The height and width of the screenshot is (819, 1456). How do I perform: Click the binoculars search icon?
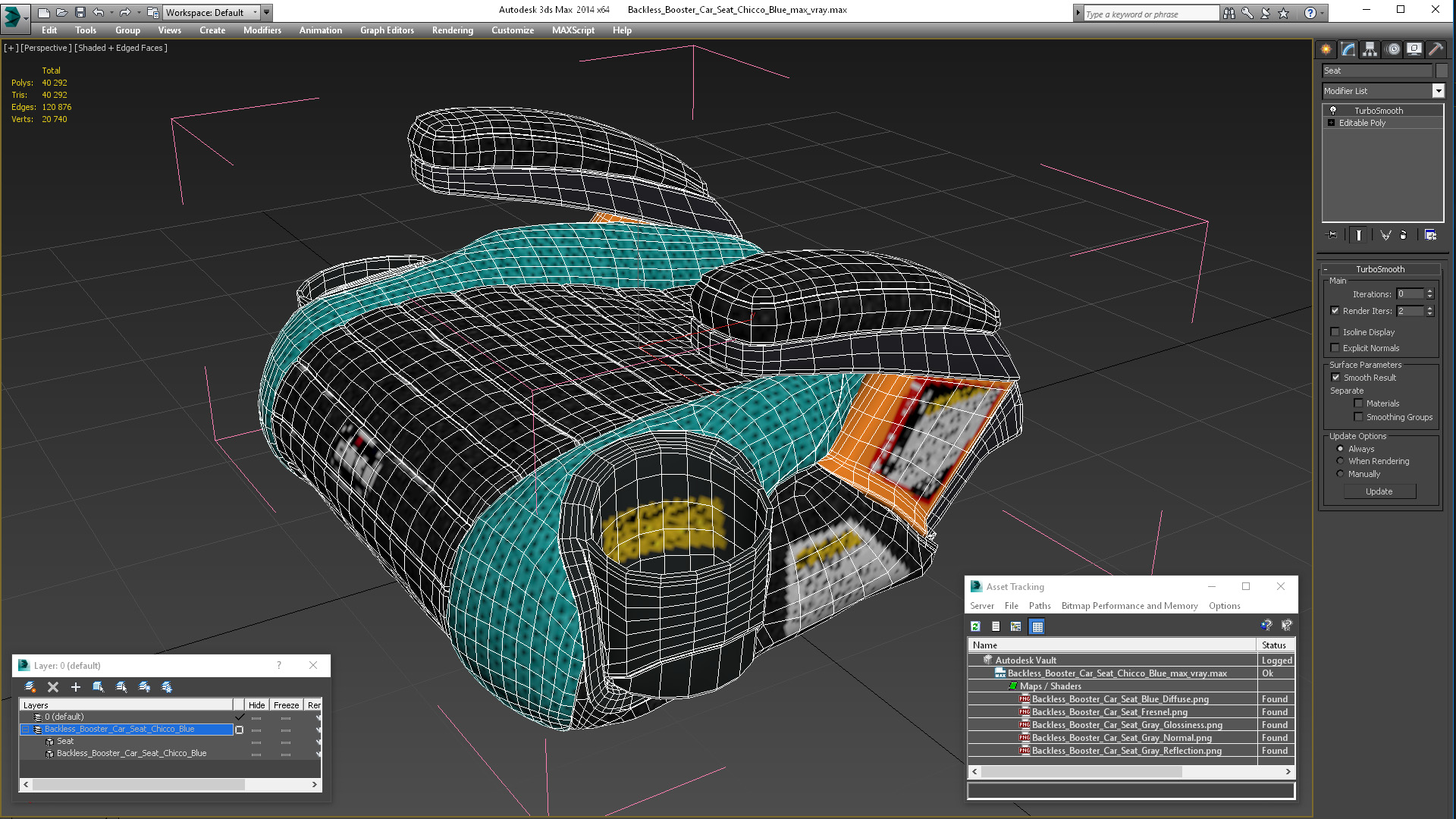point(1229,13)
